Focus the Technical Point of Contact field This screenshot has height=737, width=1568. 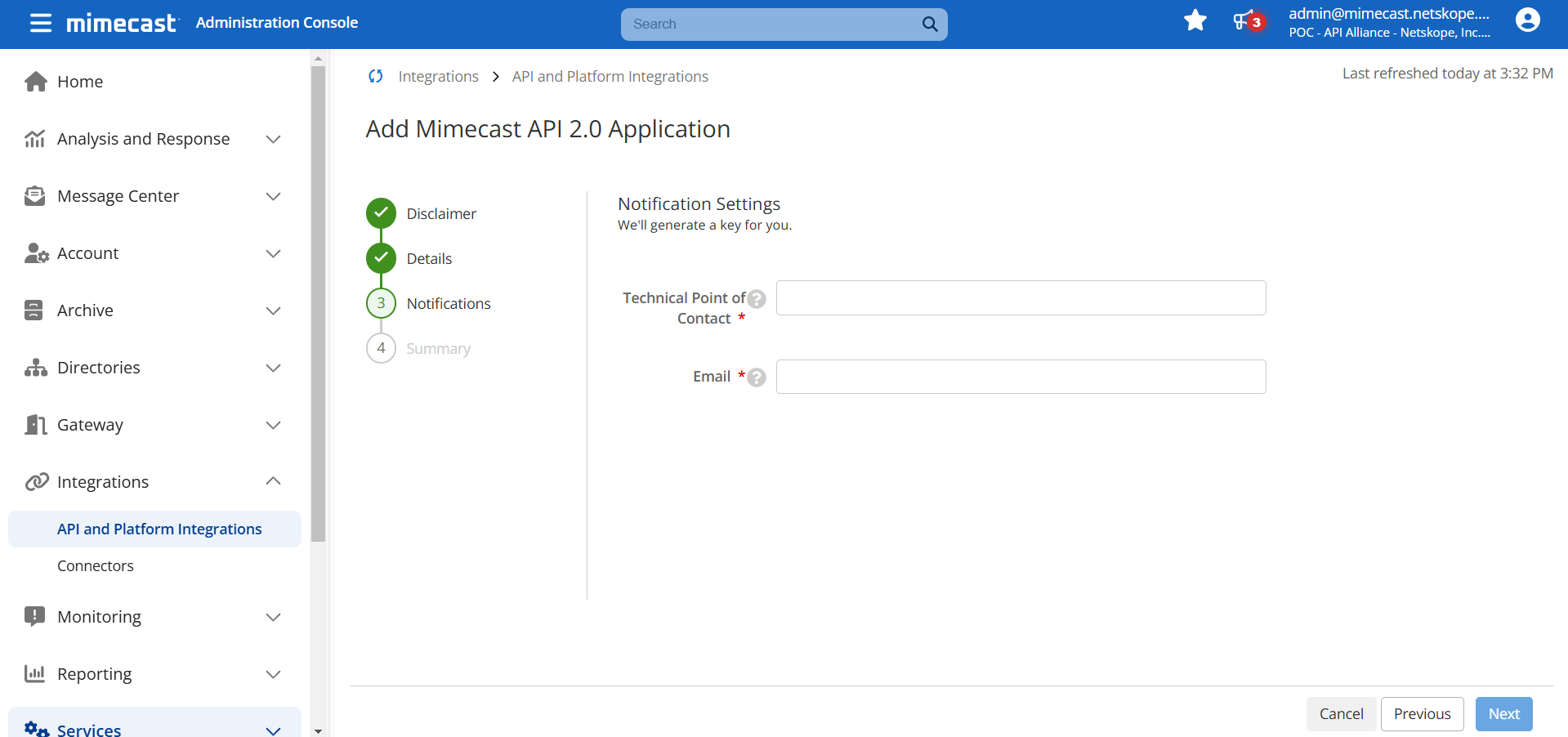click(x=1021, y=297)
